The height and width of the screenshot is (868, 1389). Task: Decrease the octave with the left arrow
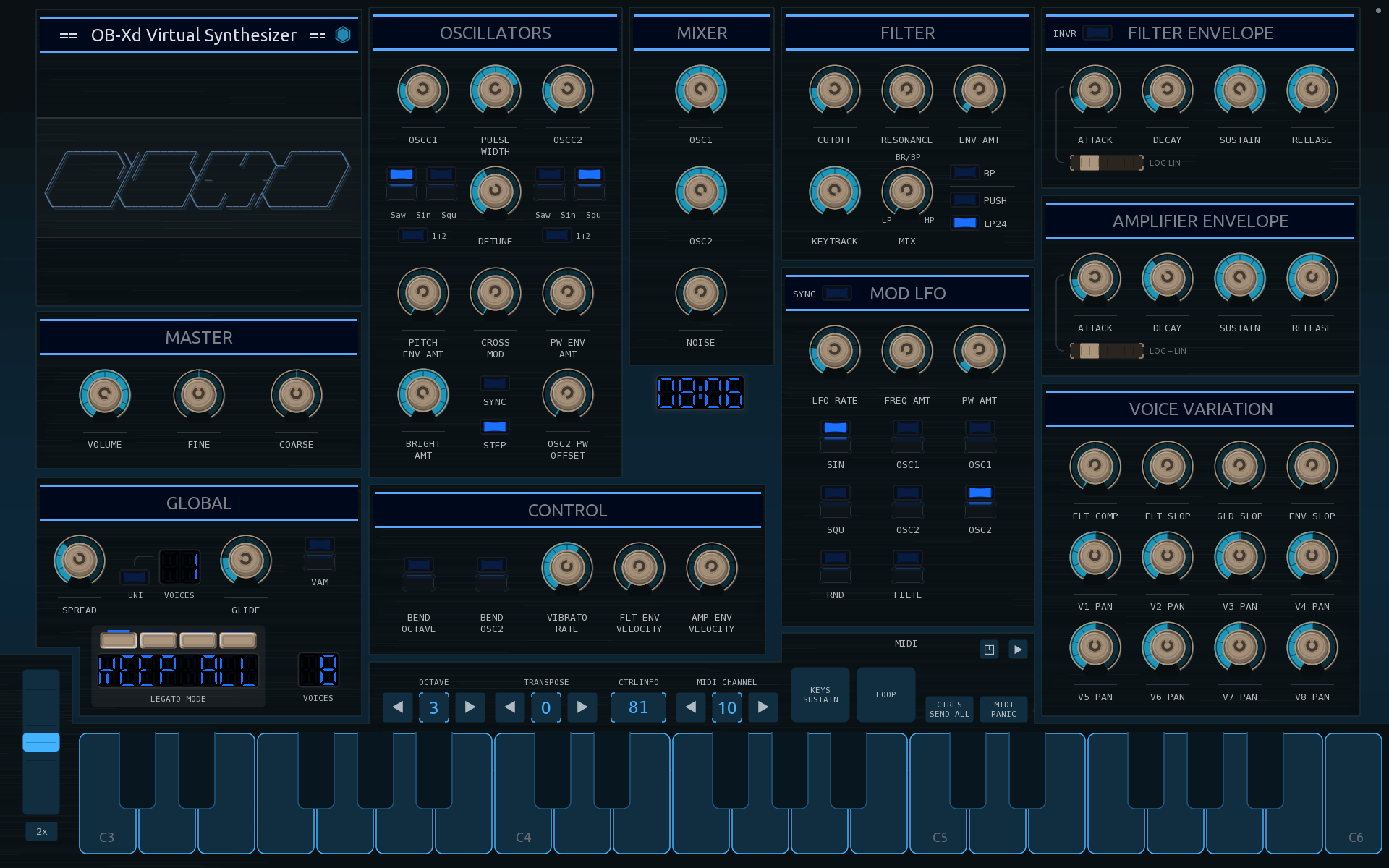click(398, 707)
